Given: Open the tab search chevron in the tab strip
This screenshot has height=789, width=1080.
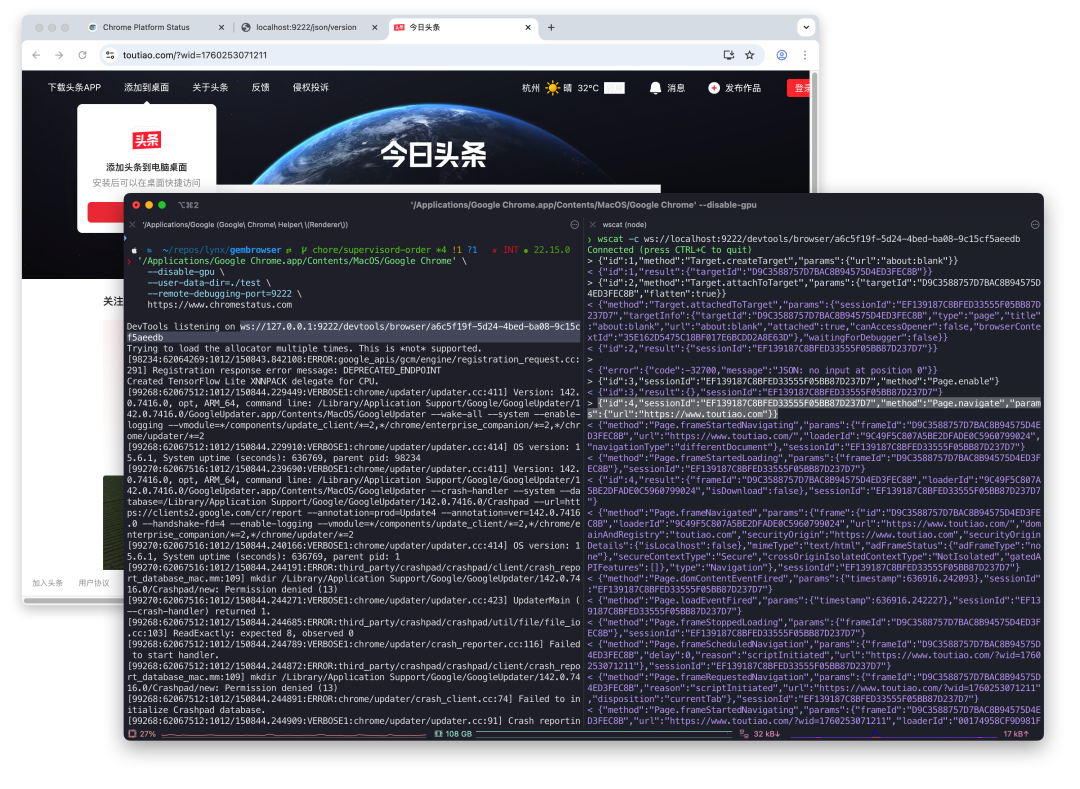Looking at the screenshot, I should pos(806,27).
